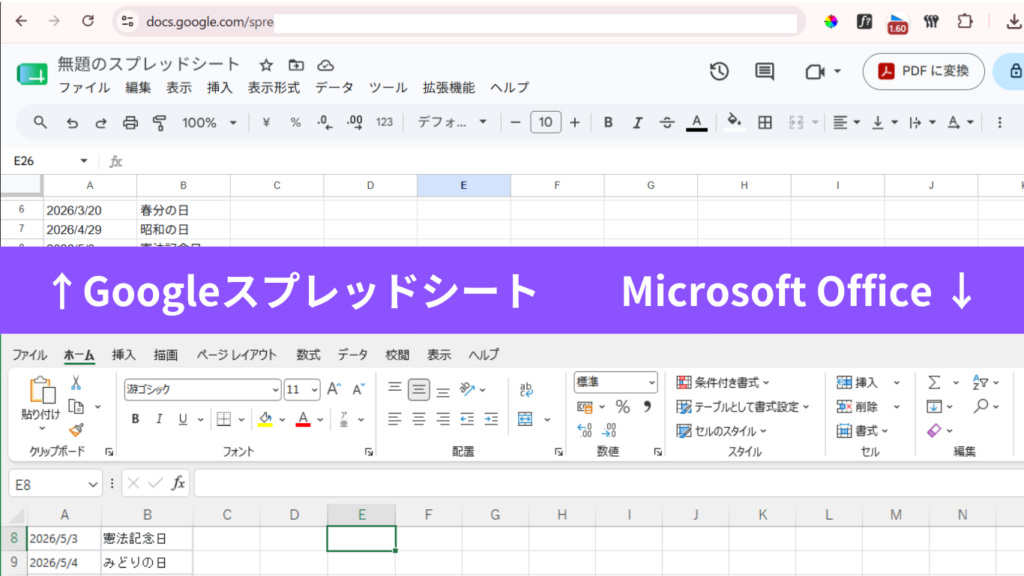Choose Google Sheets fill color bucket
This screenshot has width=1024, height=576.
coord(734,122)
